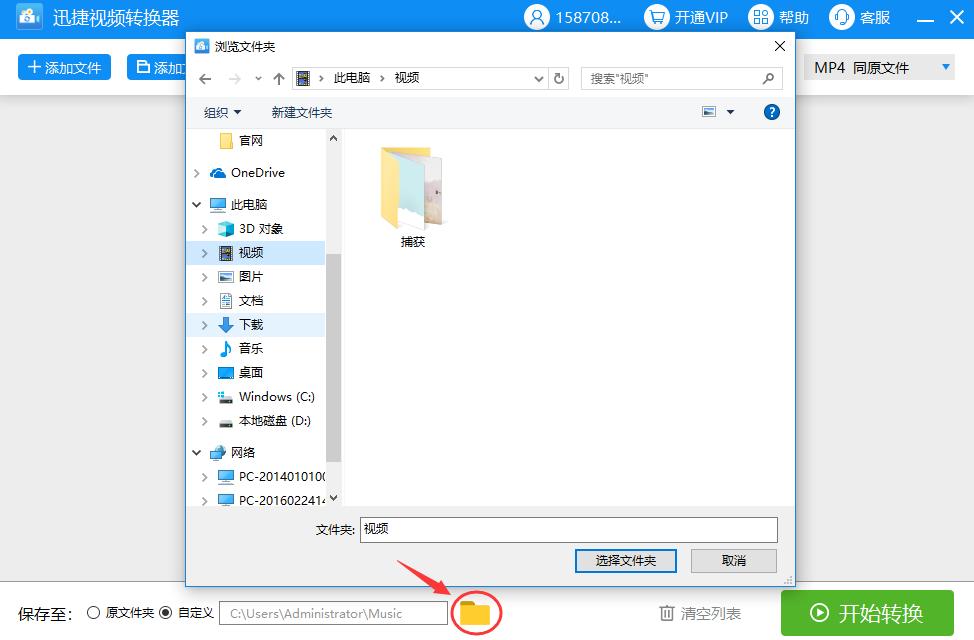
Task: Click the user account avatar icon
Action: click(537, 17)
